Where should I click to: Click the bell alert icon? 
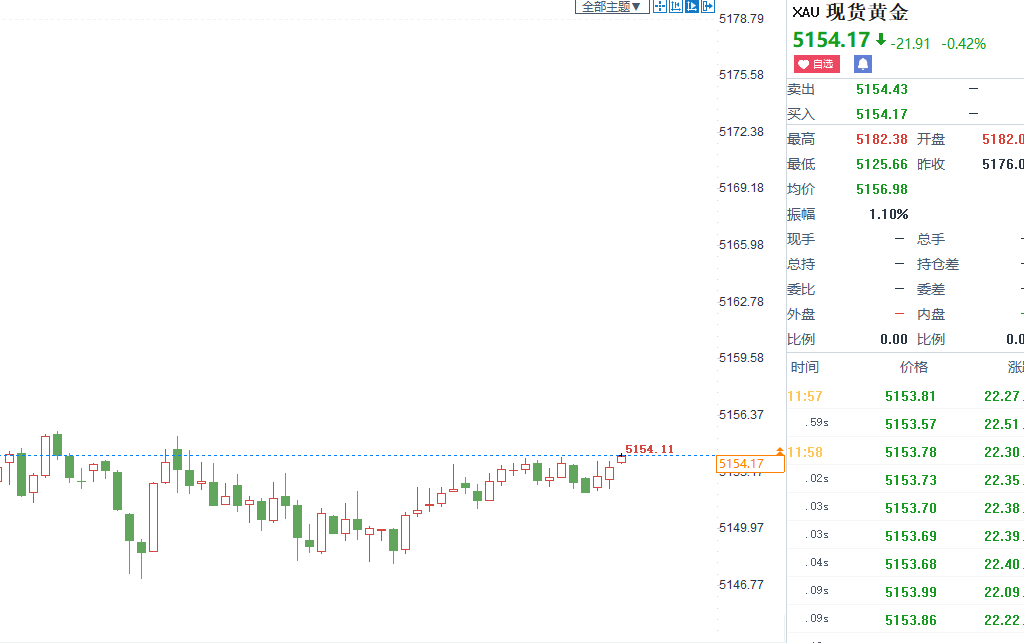(863, 64)
